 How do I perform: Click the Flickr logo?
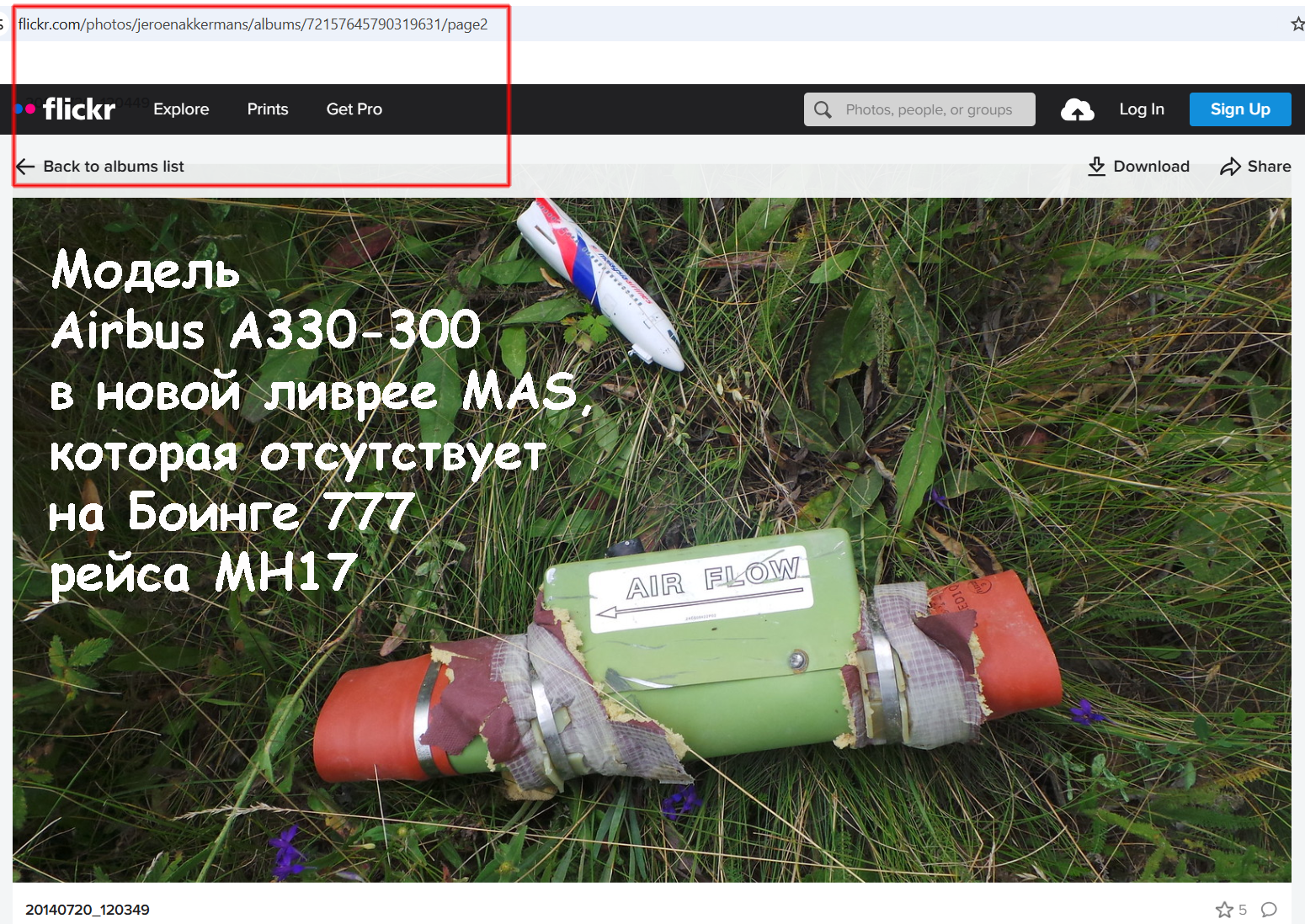(65, 109)
